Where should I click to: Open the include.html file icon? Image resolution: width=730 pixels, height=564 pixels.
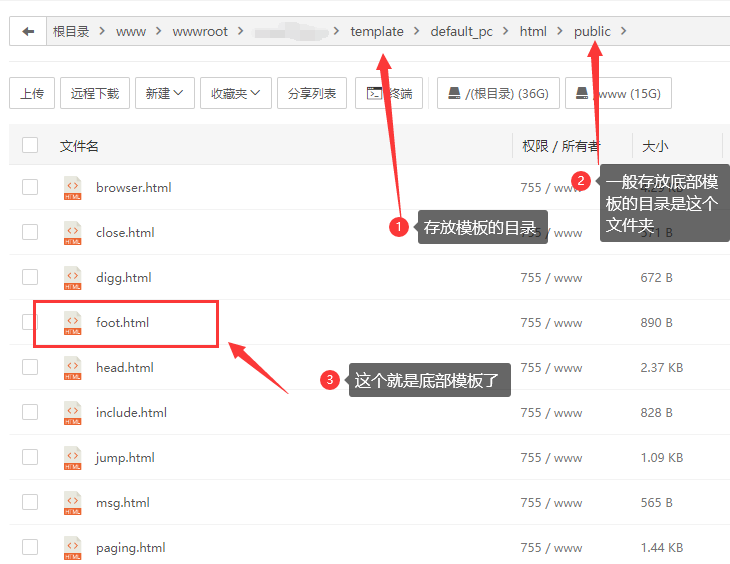73,413
